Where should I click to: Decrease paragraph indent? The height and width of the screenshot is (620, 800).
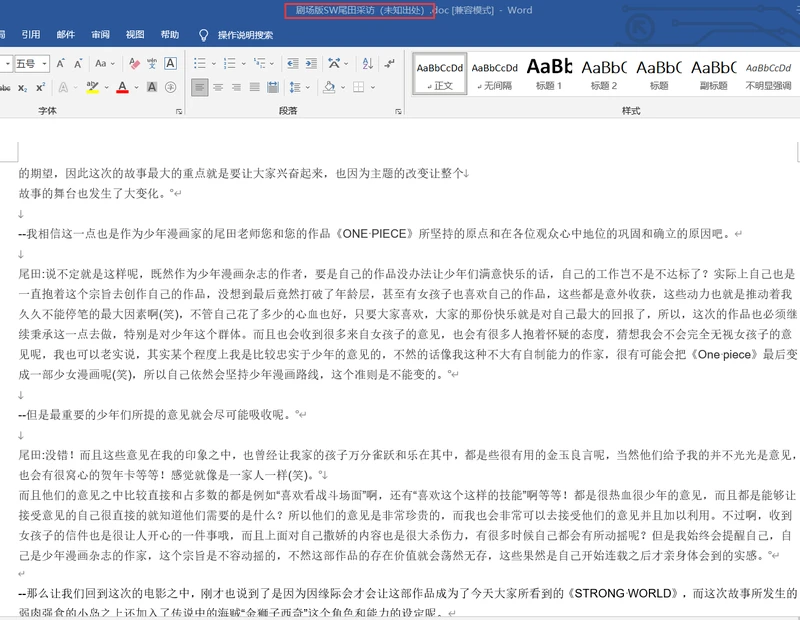pyautogui.click(x=293, y=63)
